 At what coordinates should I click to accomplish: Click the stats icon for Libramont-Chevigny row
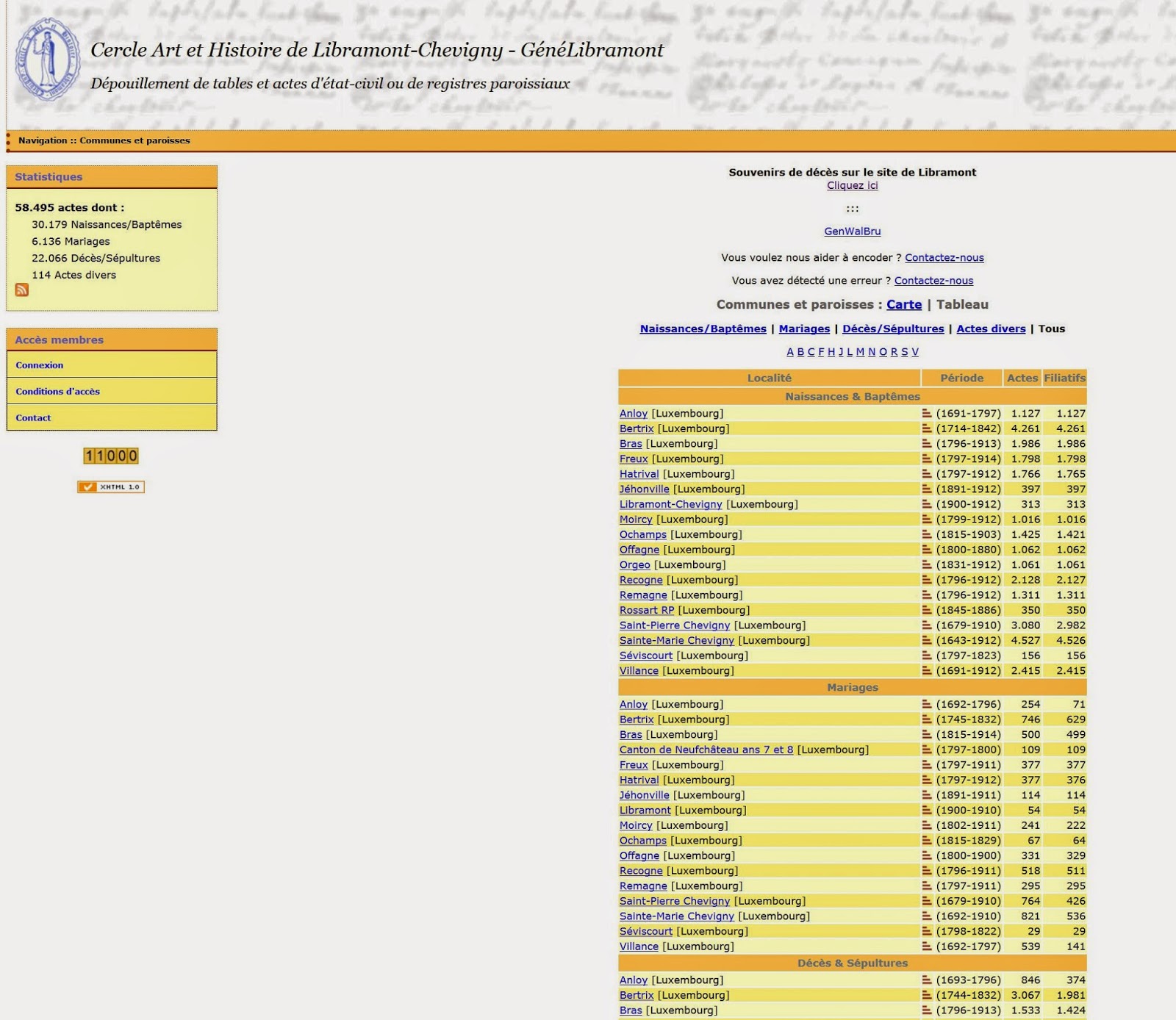(x=926, y=504)
